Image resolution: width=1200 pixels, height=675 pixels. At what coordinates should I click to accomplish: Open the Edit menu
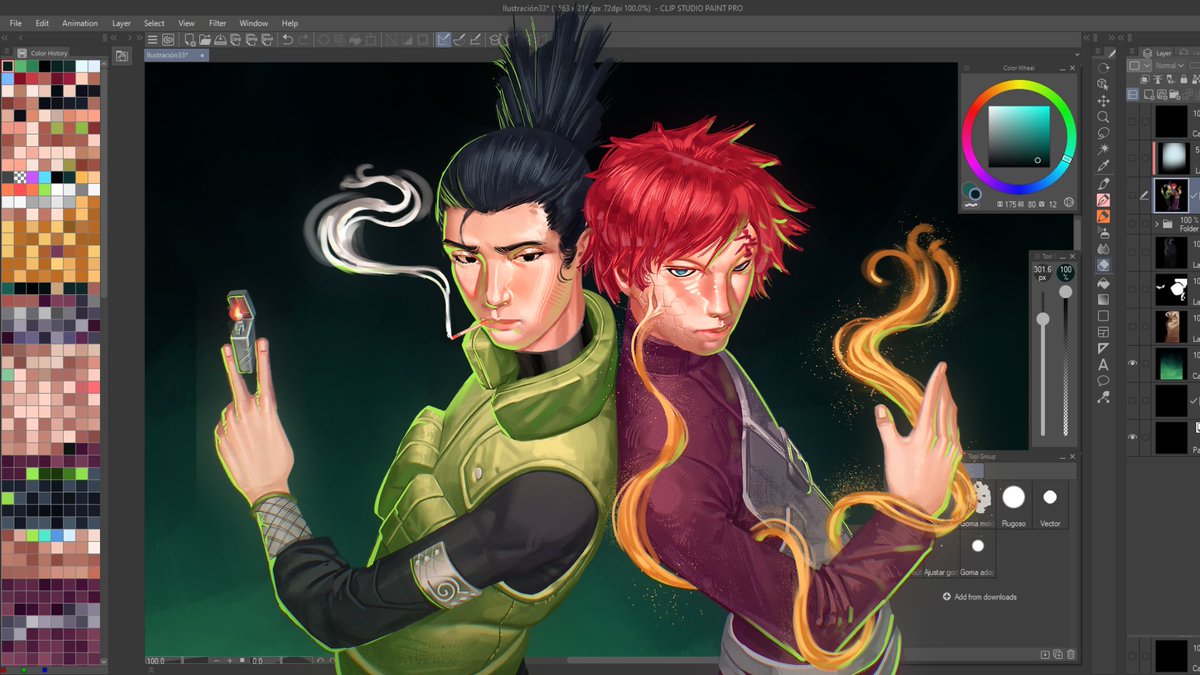tap(42, 23)
